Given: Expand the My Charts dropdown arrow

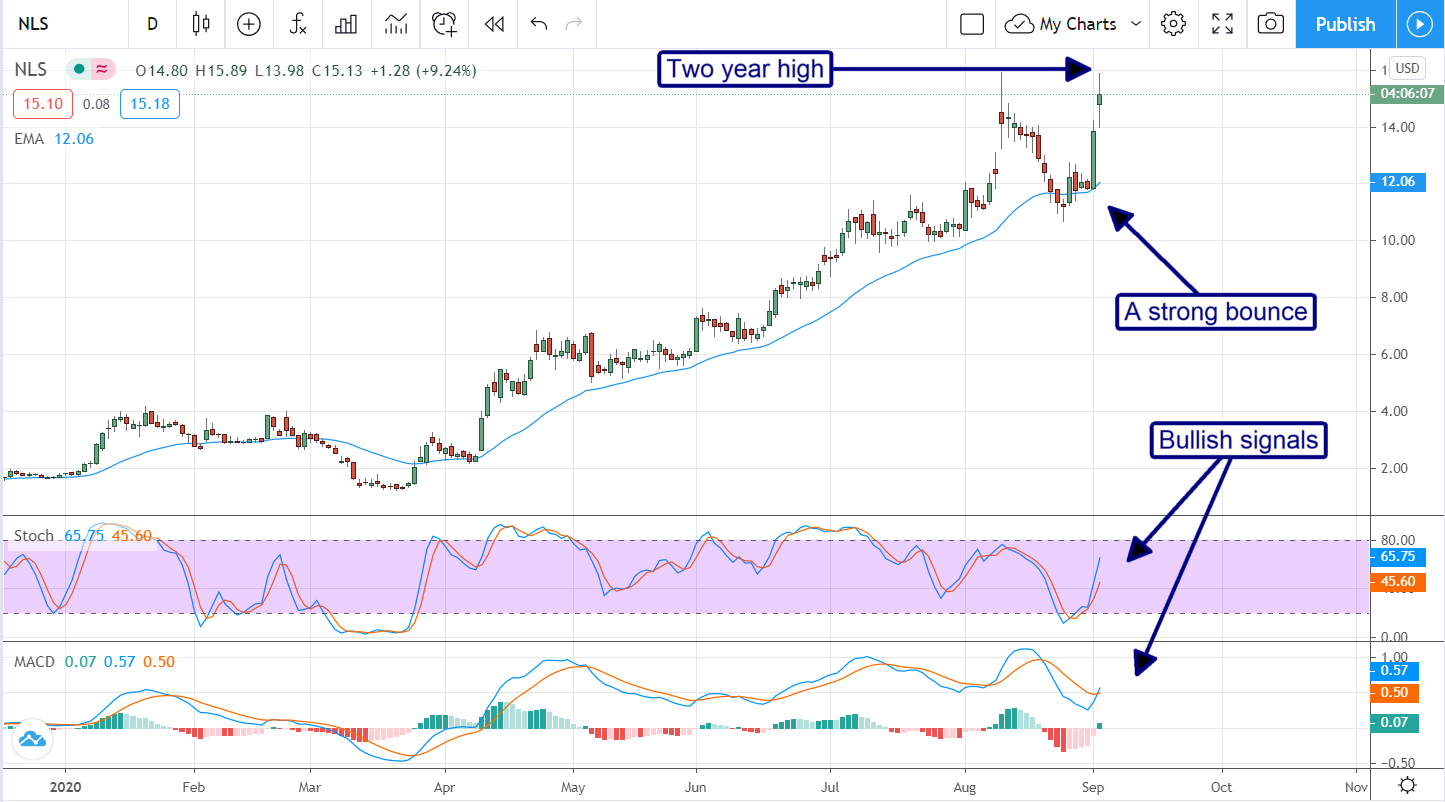Looking at the screenshot, I should 1135,24.
